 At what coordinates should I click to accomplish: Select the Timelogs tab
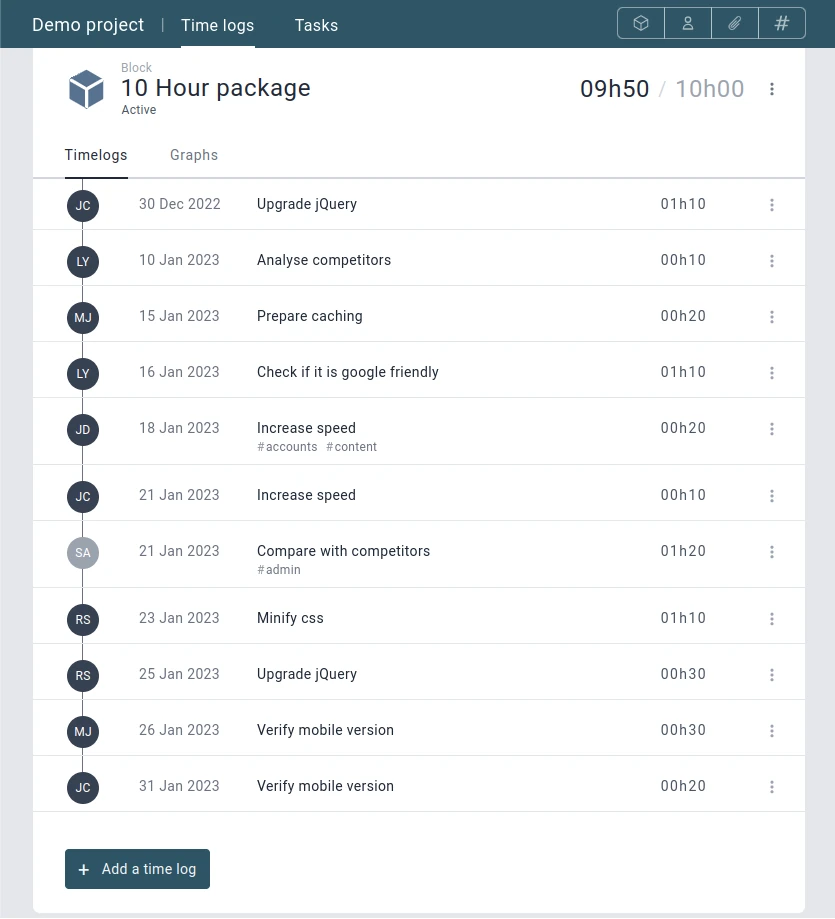tap(96, 155)
